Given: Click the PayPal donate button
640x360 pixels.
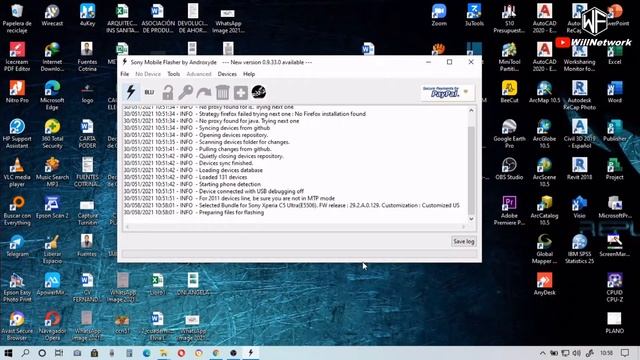Looking at the screenshot, I should 447,93.
